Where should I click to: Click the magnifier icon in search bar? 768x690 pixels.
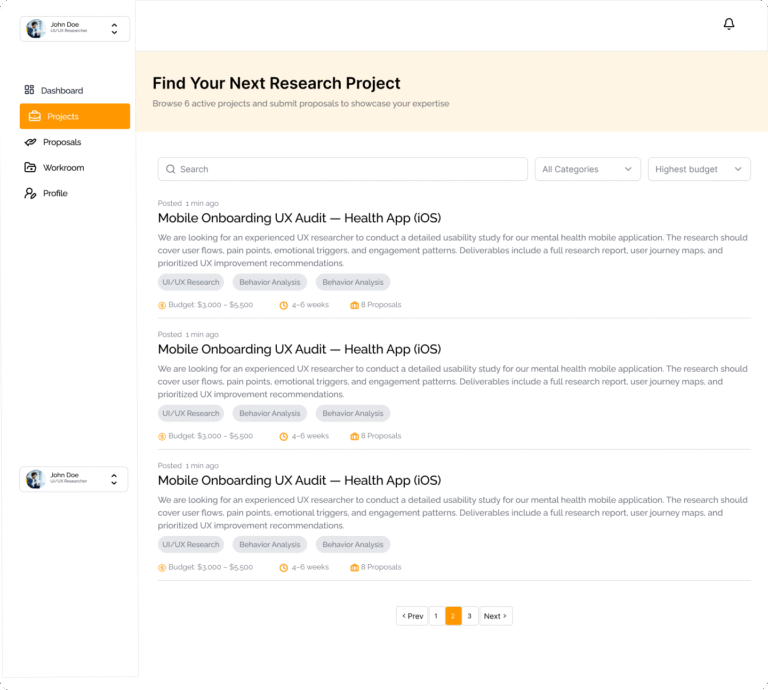(171, 169)
